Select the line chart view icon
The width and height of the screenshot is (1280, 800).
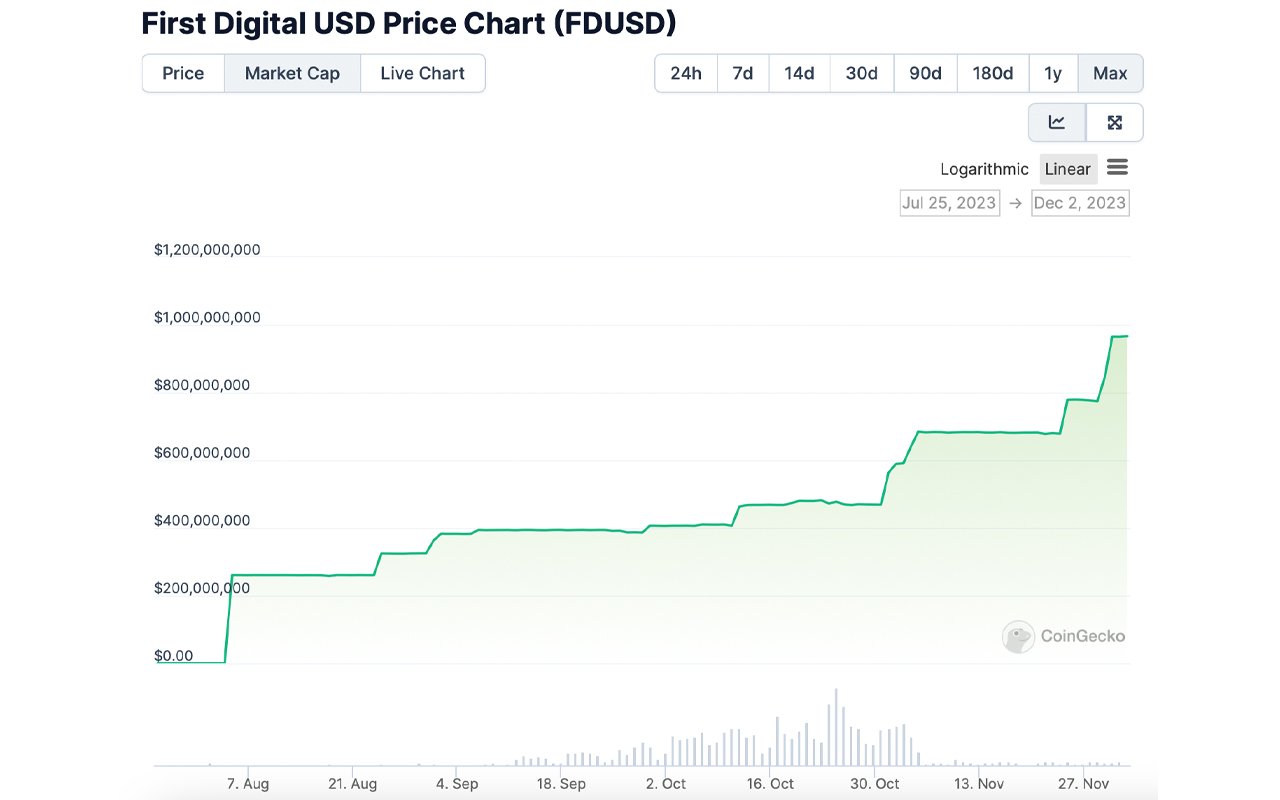[x=1057, y=123]
